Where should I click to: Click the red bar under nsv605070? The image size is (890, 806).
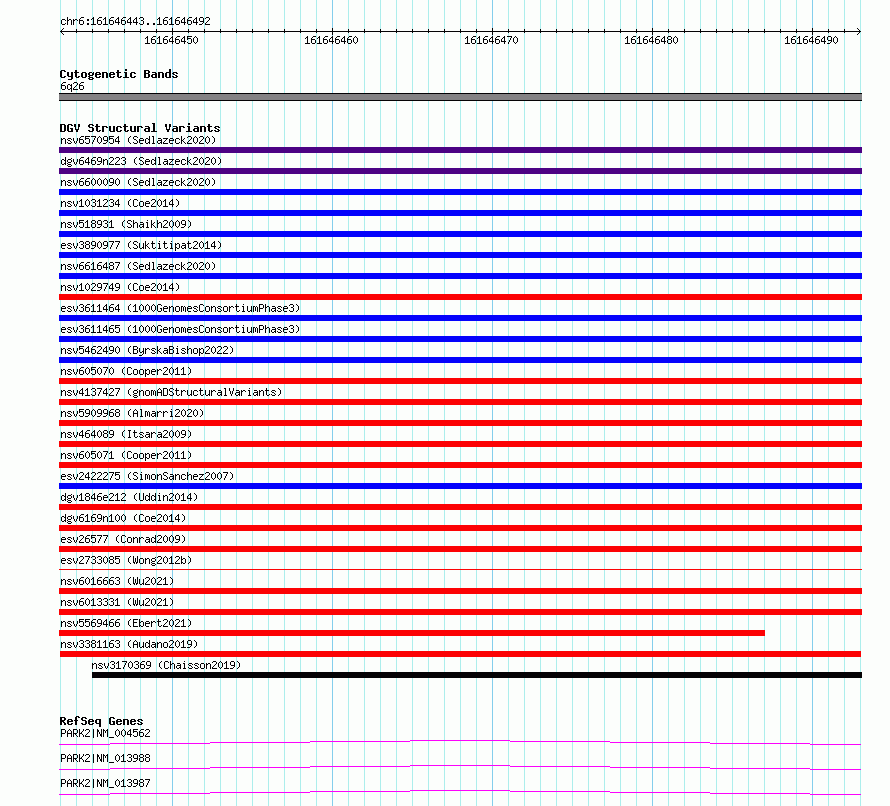coord(460,381)
